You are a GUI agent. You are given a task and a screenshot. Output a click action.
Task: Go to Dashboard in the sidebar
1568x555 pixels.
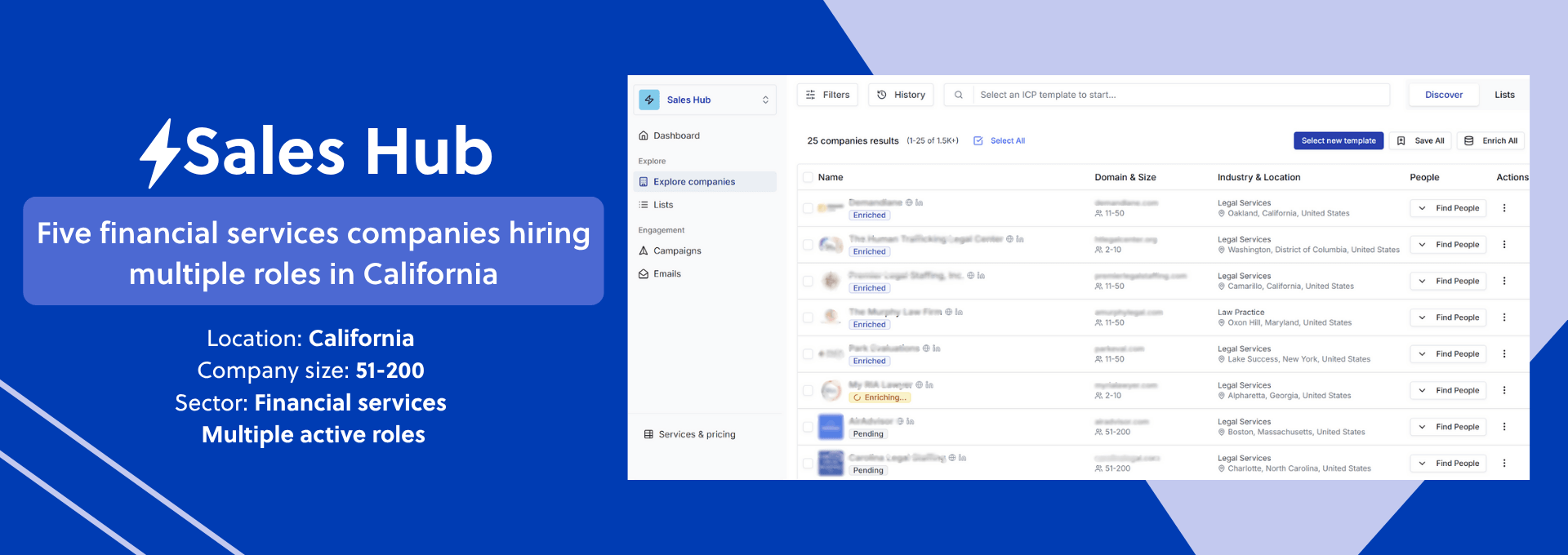pos(676,135)
